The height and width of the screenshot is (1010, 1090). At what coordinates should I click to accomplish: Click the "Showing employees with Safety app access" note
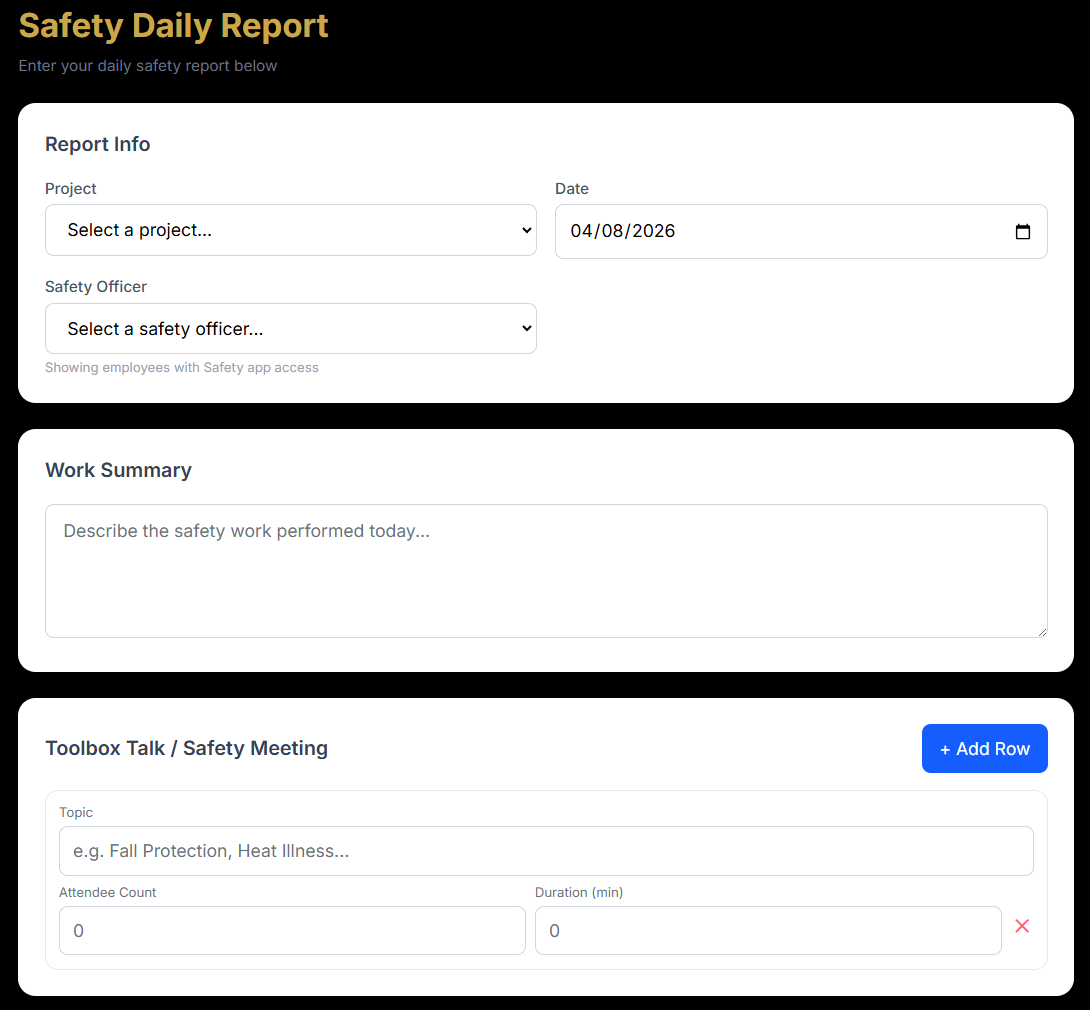pos(181,367)
